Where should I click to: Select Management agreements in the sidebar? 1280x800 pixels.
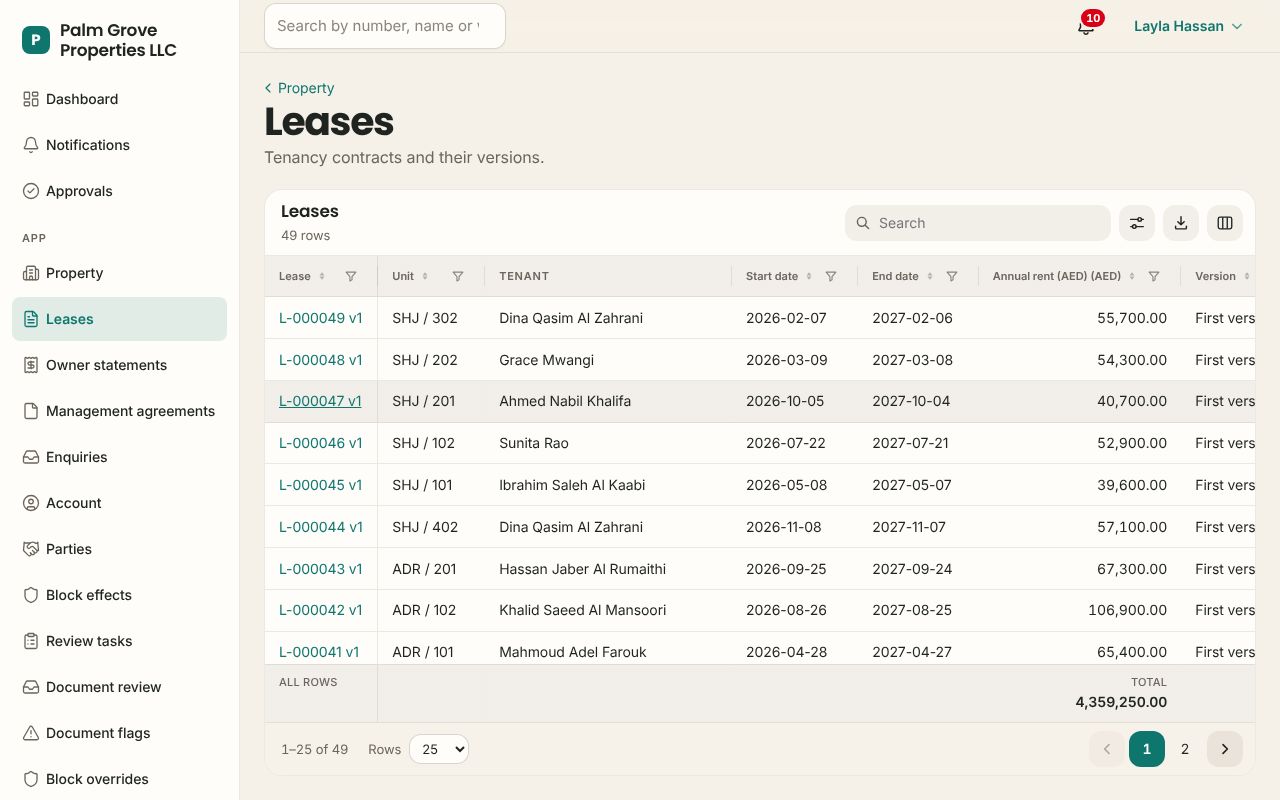tap(120, 411)
